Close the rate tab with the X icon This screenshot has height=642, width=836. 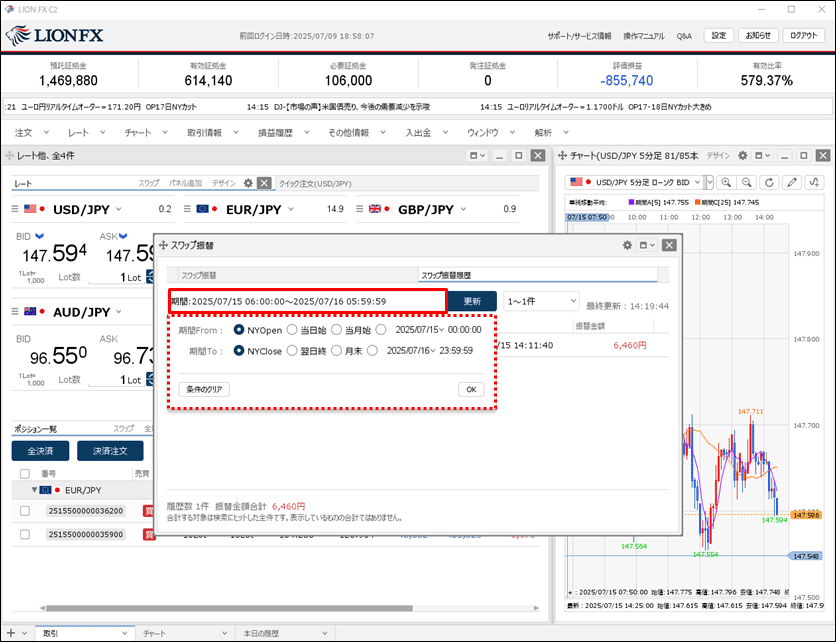264,183
